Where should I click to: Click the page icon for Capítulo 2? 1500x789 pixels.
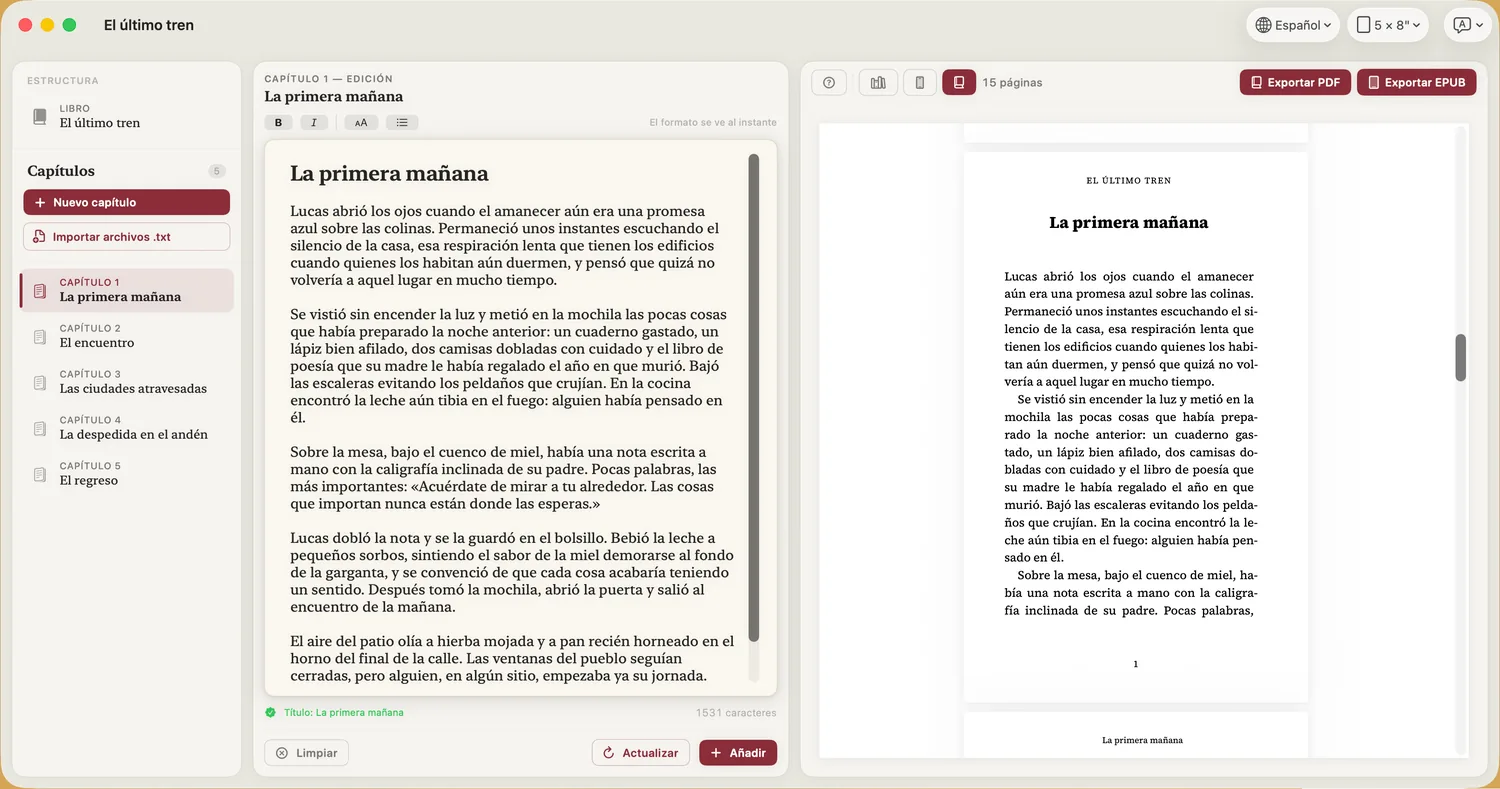40,337
